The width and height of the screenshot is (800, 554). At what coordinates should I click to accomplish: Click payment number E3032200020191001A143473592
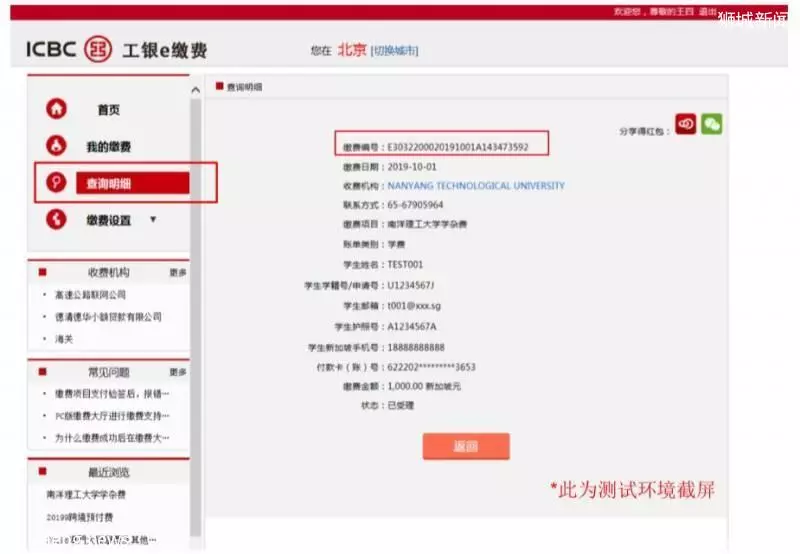coord(458,147)
